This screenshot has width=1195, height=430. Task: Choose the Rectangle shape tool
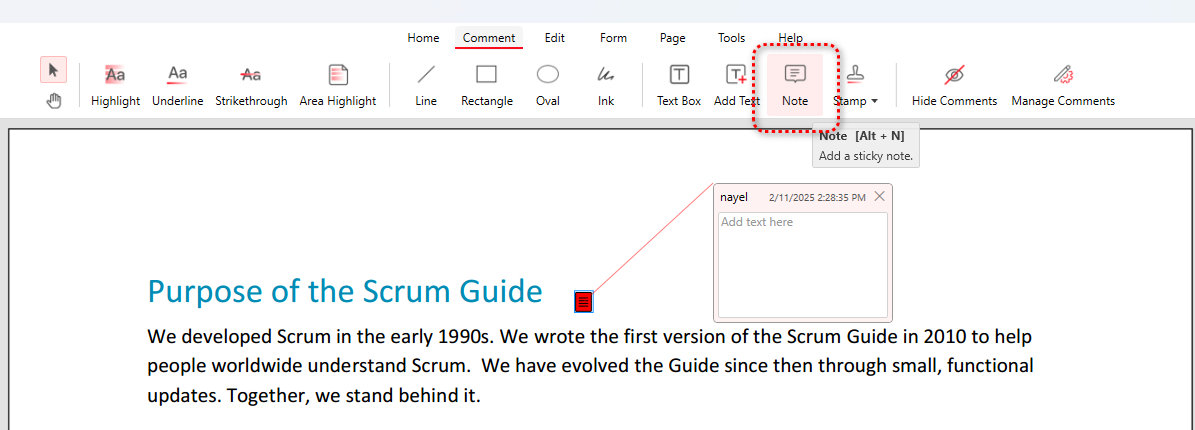(486, 84)
